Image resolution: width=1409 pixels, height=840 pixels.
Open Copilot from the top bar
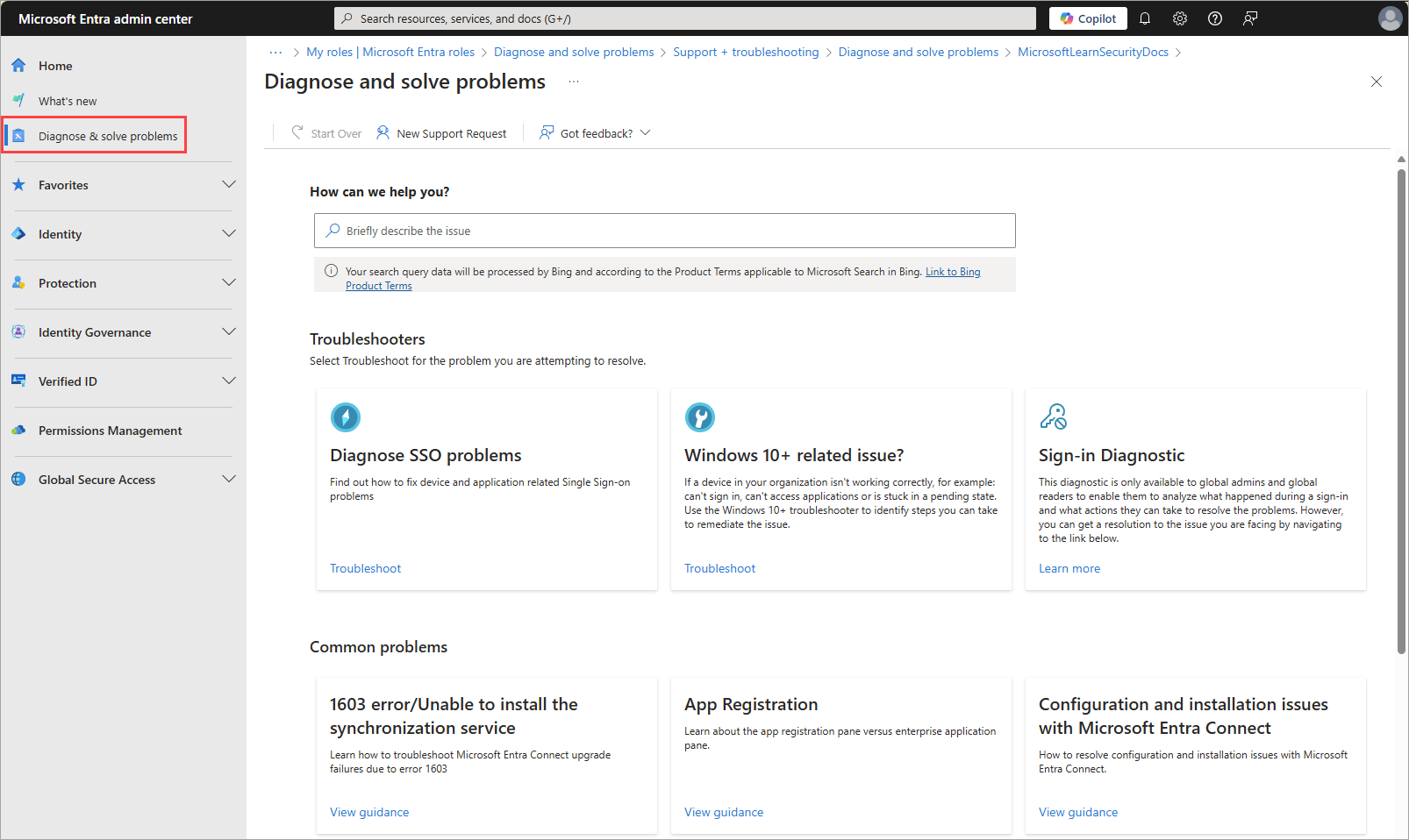click(1087, 18)
